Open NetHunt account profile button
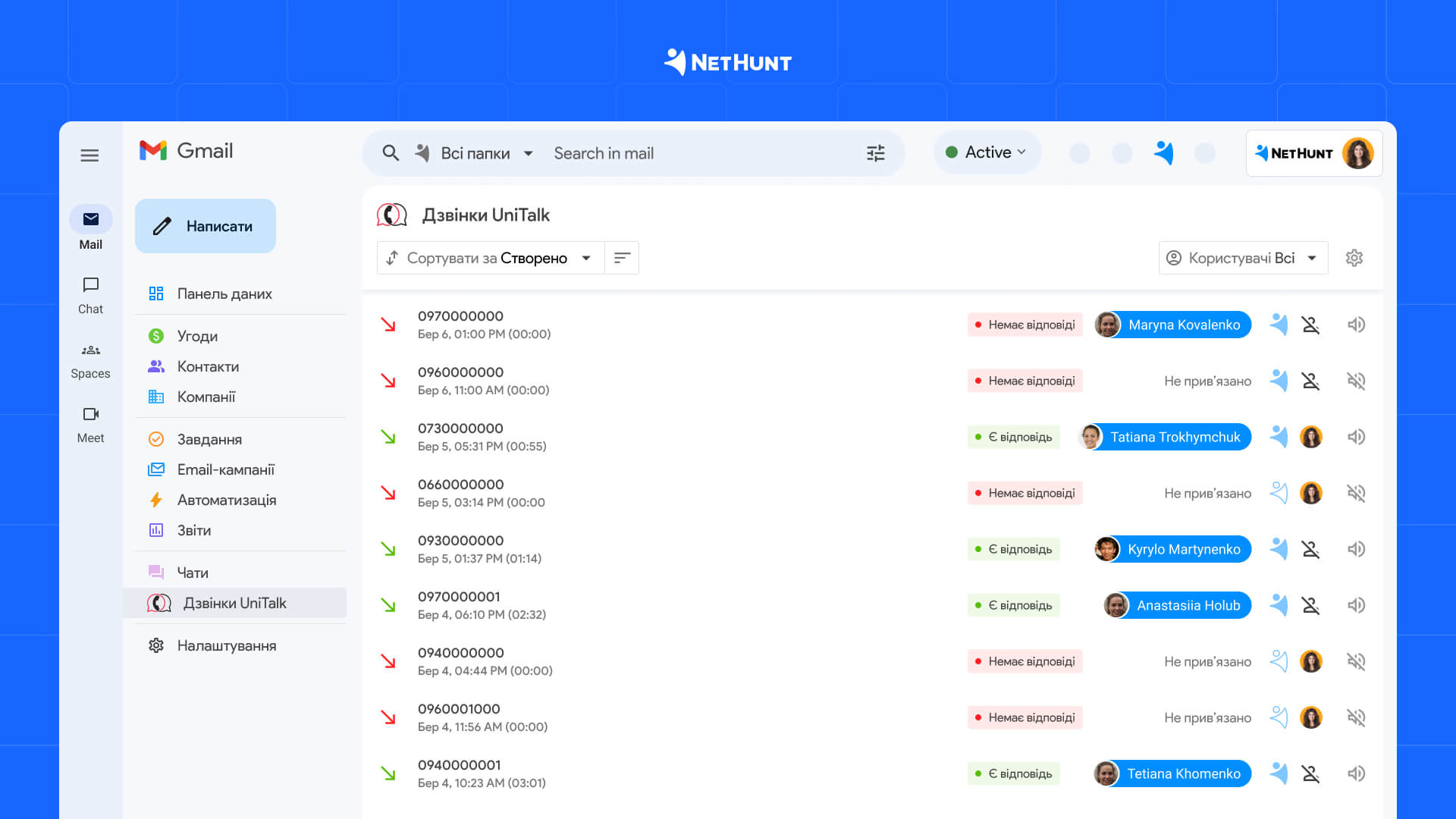The width and height of the screenshot is (1456, 819). pyautogui.click(x=1314, y=153)
